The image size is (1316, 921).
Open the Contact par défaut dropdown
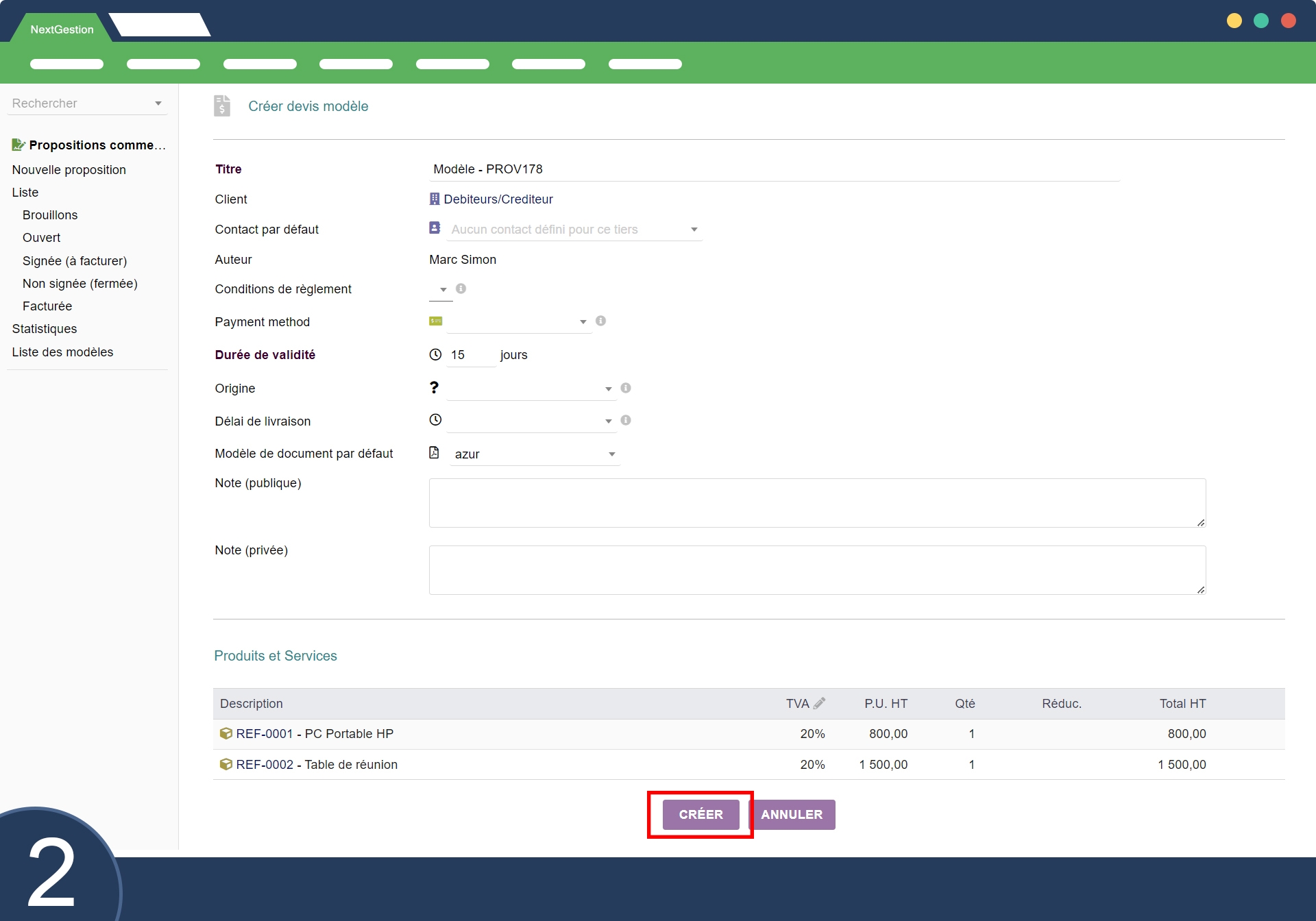click(x=574, y=230)
